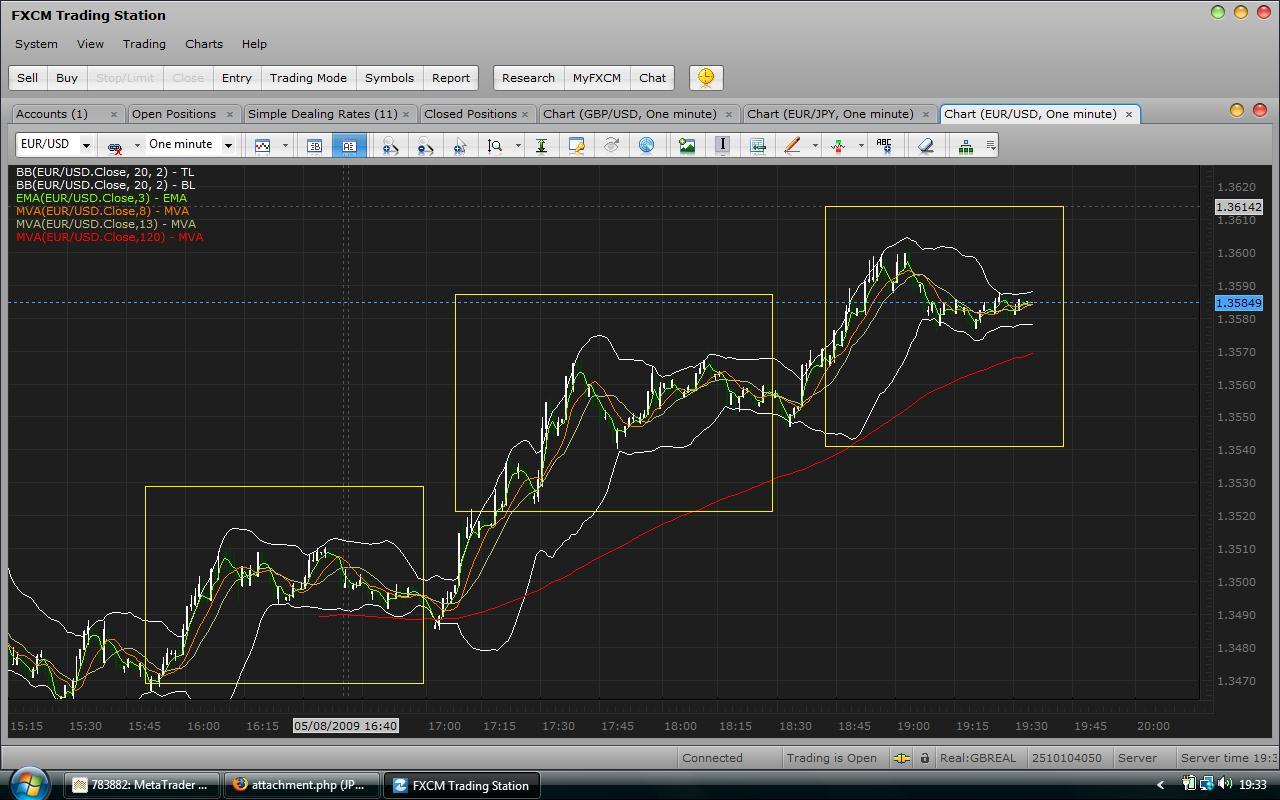
Task: Open the System menu
Action: point(36,44)
